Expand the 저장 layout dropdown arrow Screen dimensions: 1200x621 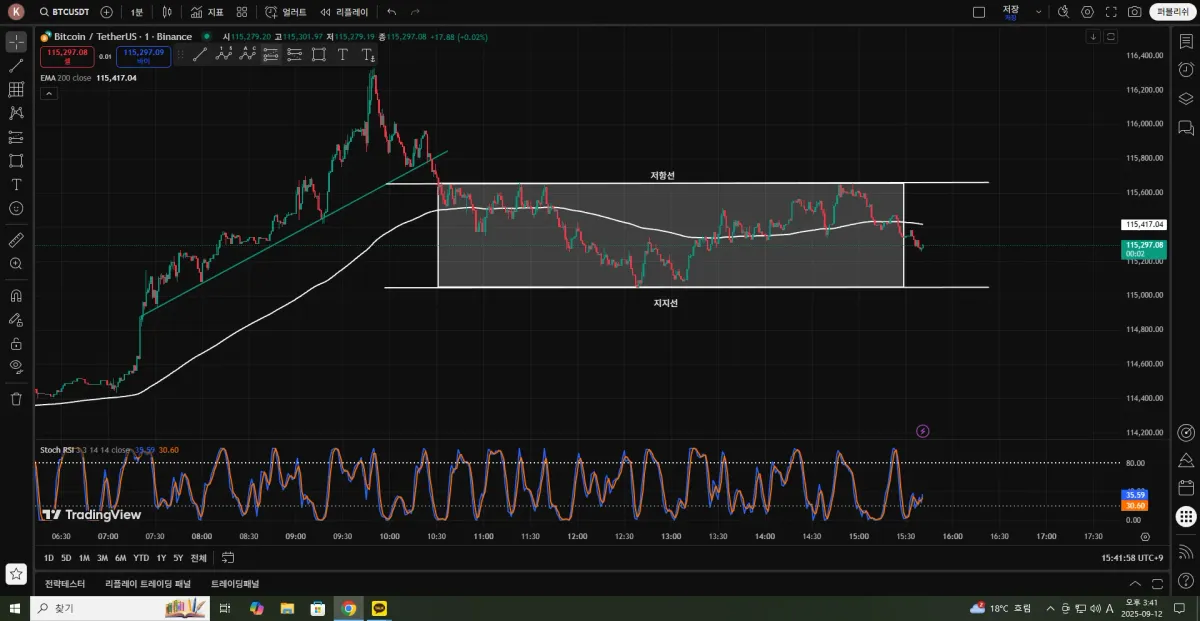[1039, 12]
